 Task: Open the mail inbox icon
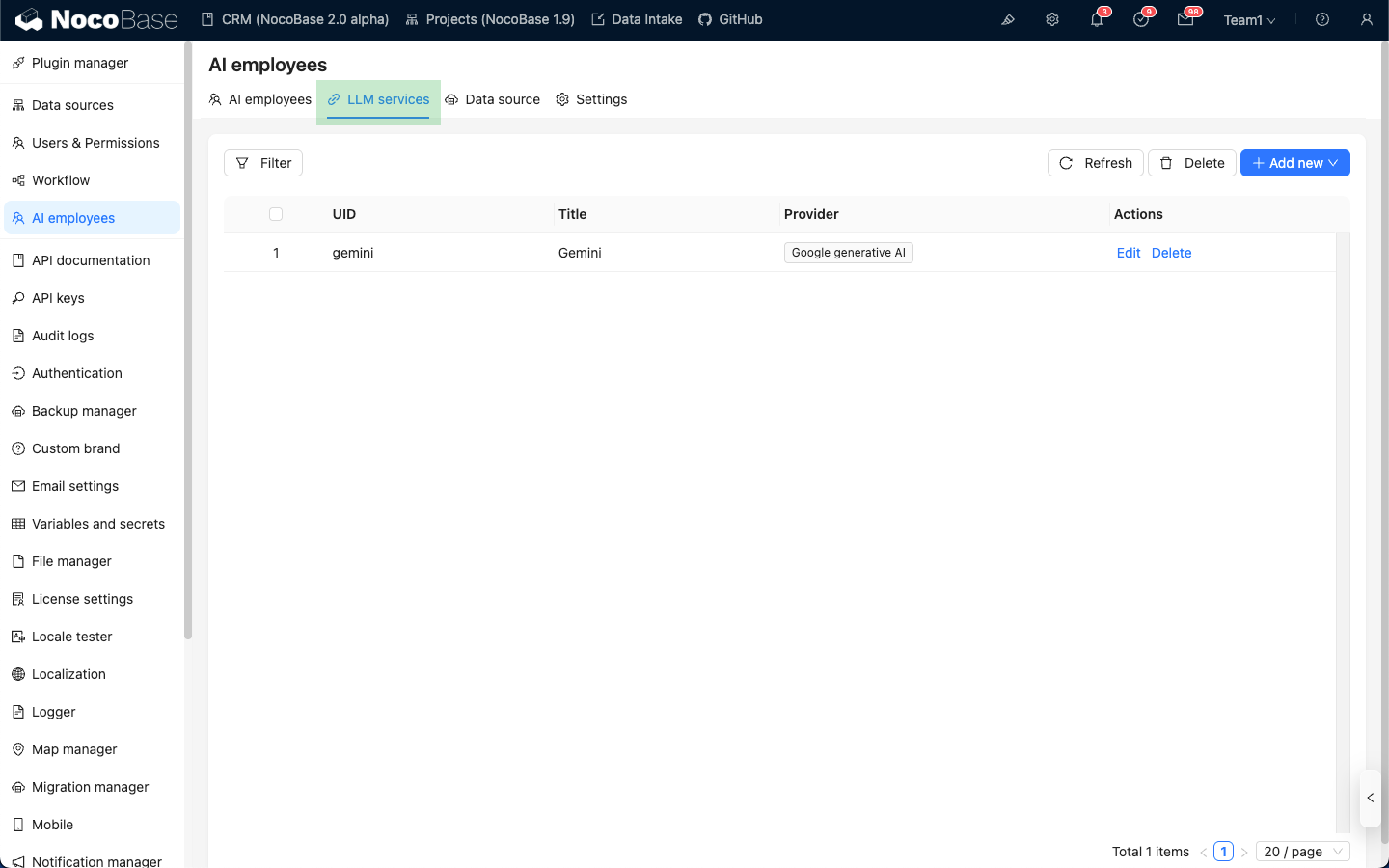point(1185,20)
